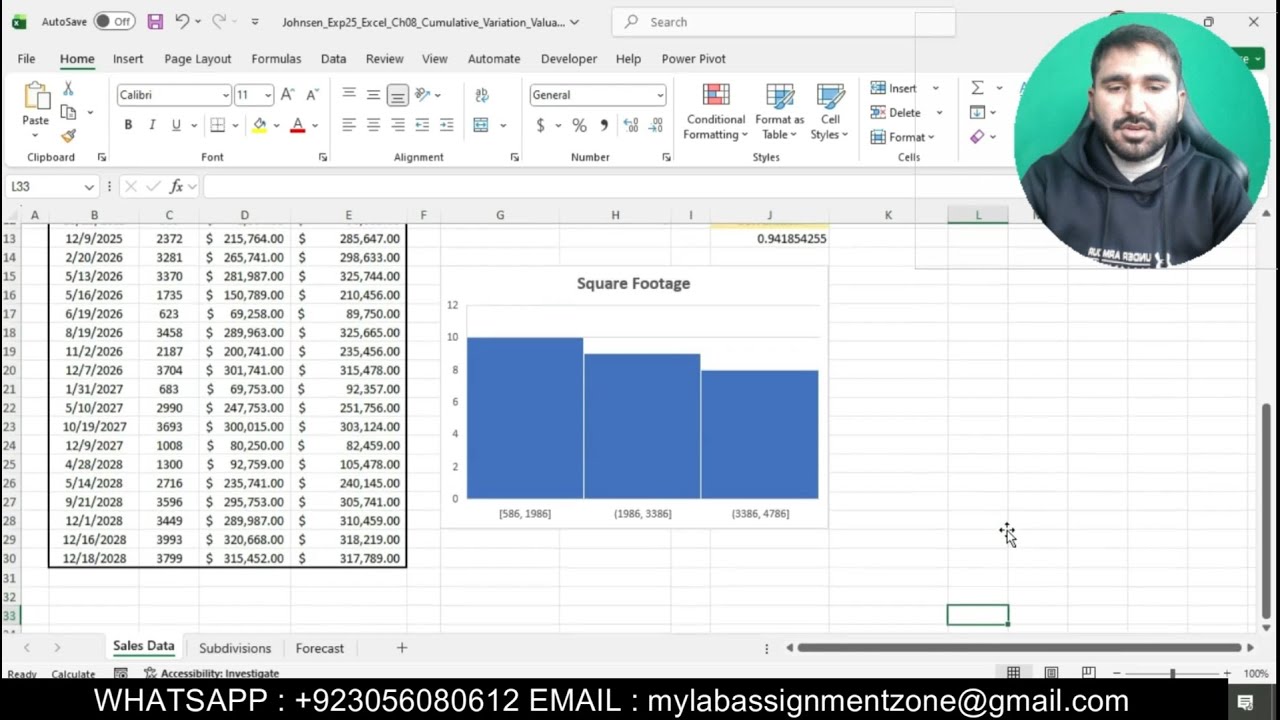Switch to Insert ribbon tab
The width and height of the screenshot is (1280, 720).
click(x=128, y=58)
